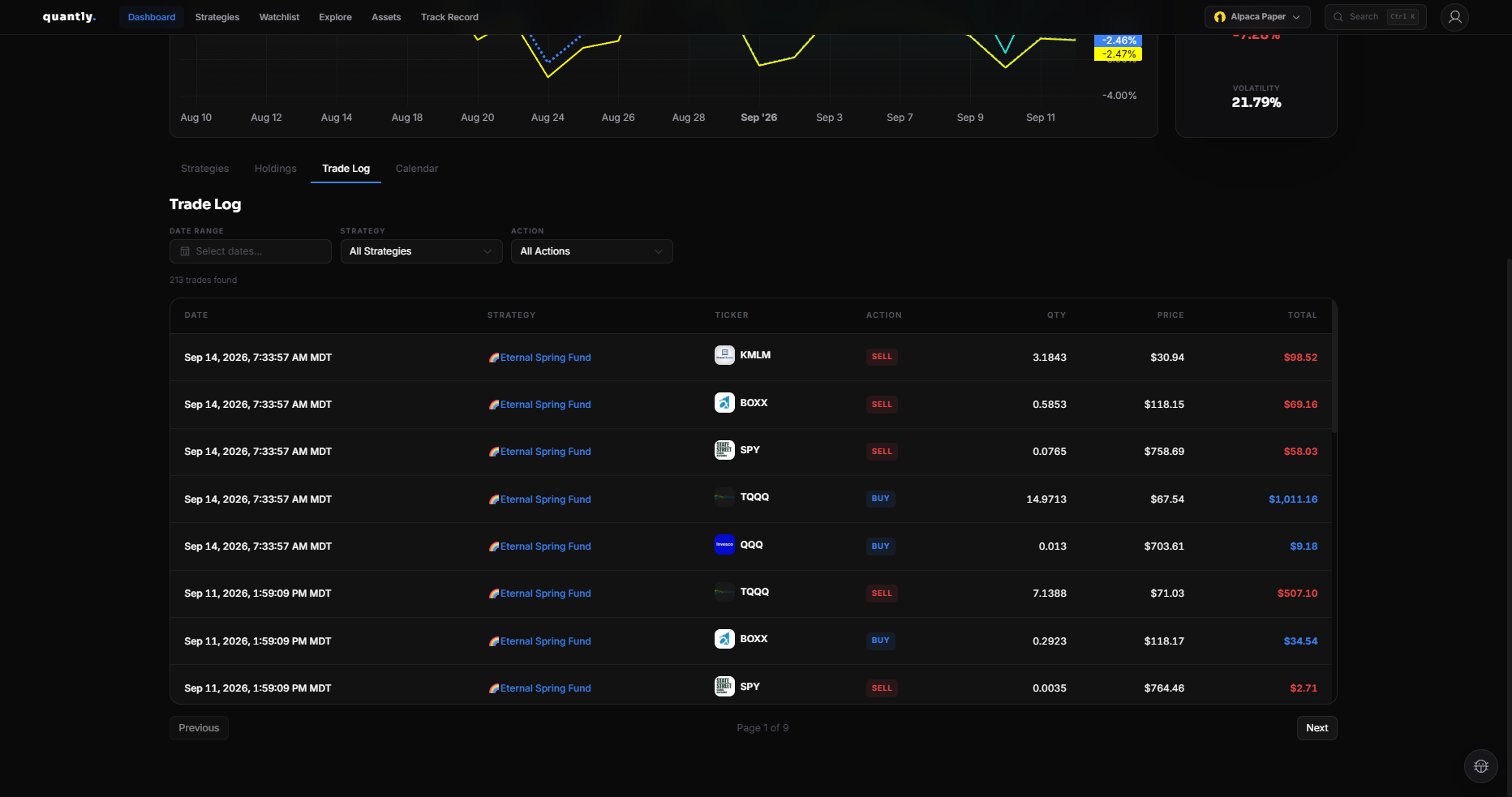
Task: Click the $758.69 price cell
Action: (x=1164, y=452)
